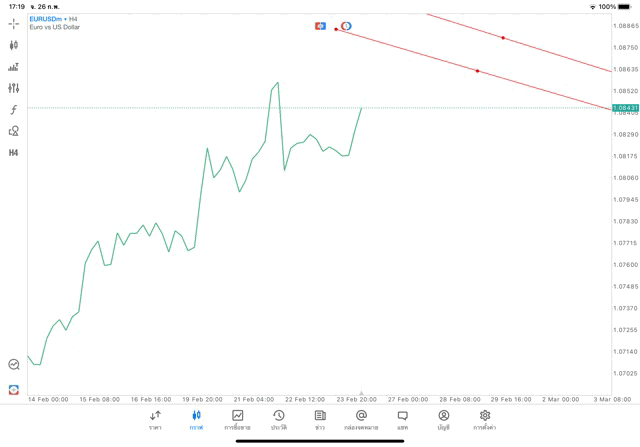Open the Settings gear tab (การตั้งค่า)
The image size is (640, 447).
pyautogui.click(x=485, y=419)
